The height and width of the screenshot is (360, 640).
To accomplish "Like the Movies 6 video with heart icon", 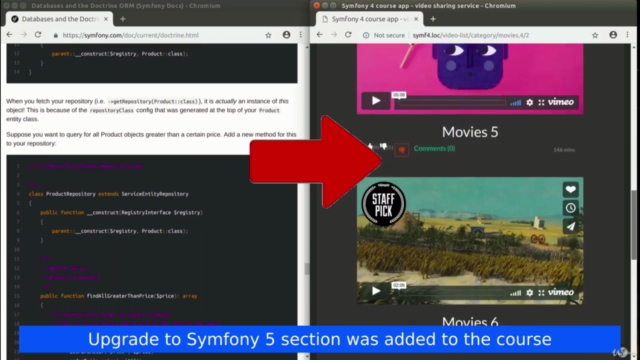I will [571, 189].
